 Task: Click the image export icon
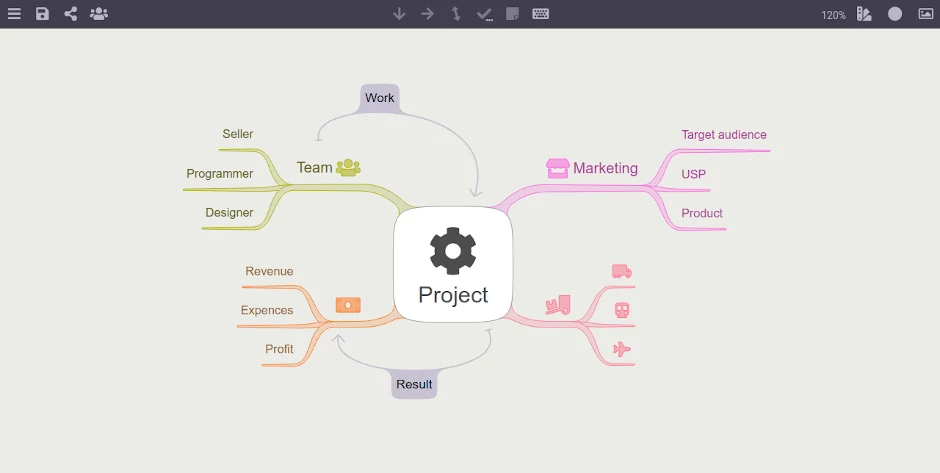(x=926, y=14)
